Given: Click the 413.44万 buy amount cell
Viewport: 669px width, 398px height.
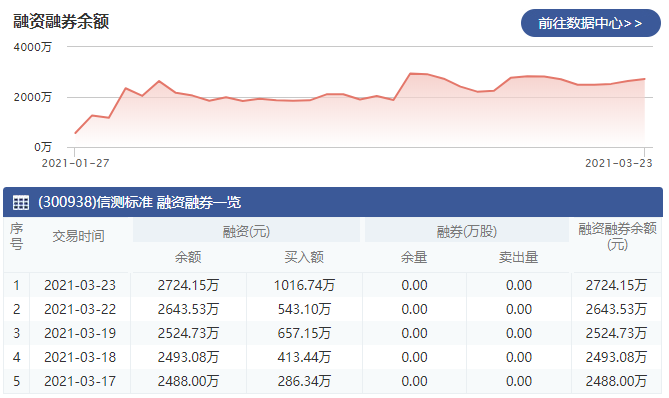Looking at the screenshot, I should click(304, 357).
